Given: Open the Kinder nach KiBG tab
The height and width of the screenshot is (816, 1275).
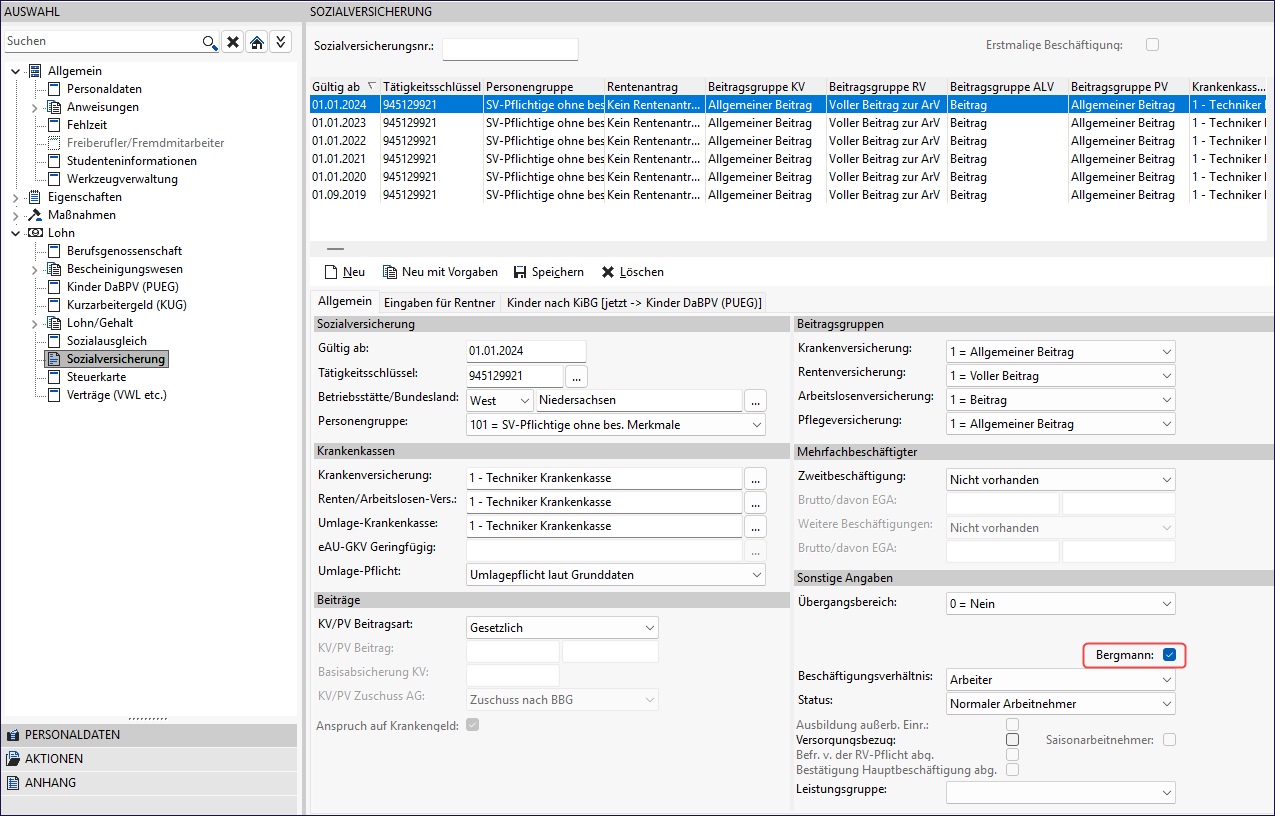Looking at the screenshot, I should 634,302.
